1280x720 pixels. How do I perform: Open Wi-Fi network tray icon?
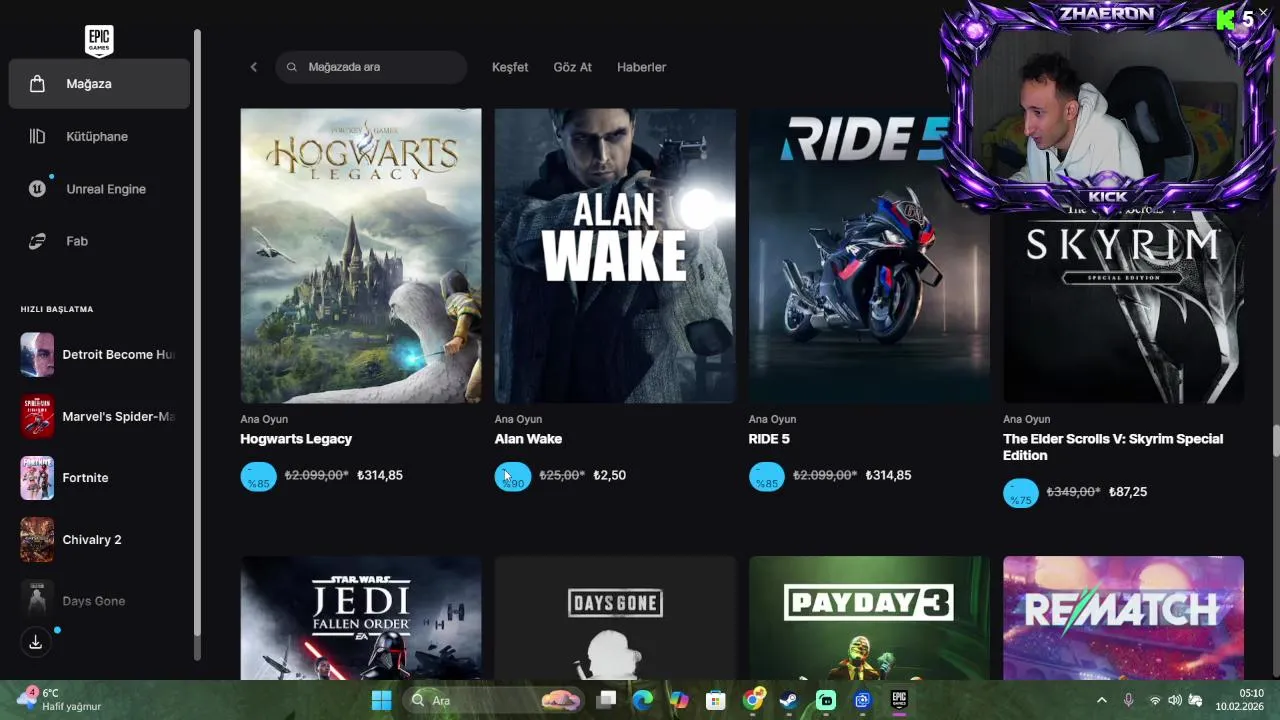[x=1155, y=700]
